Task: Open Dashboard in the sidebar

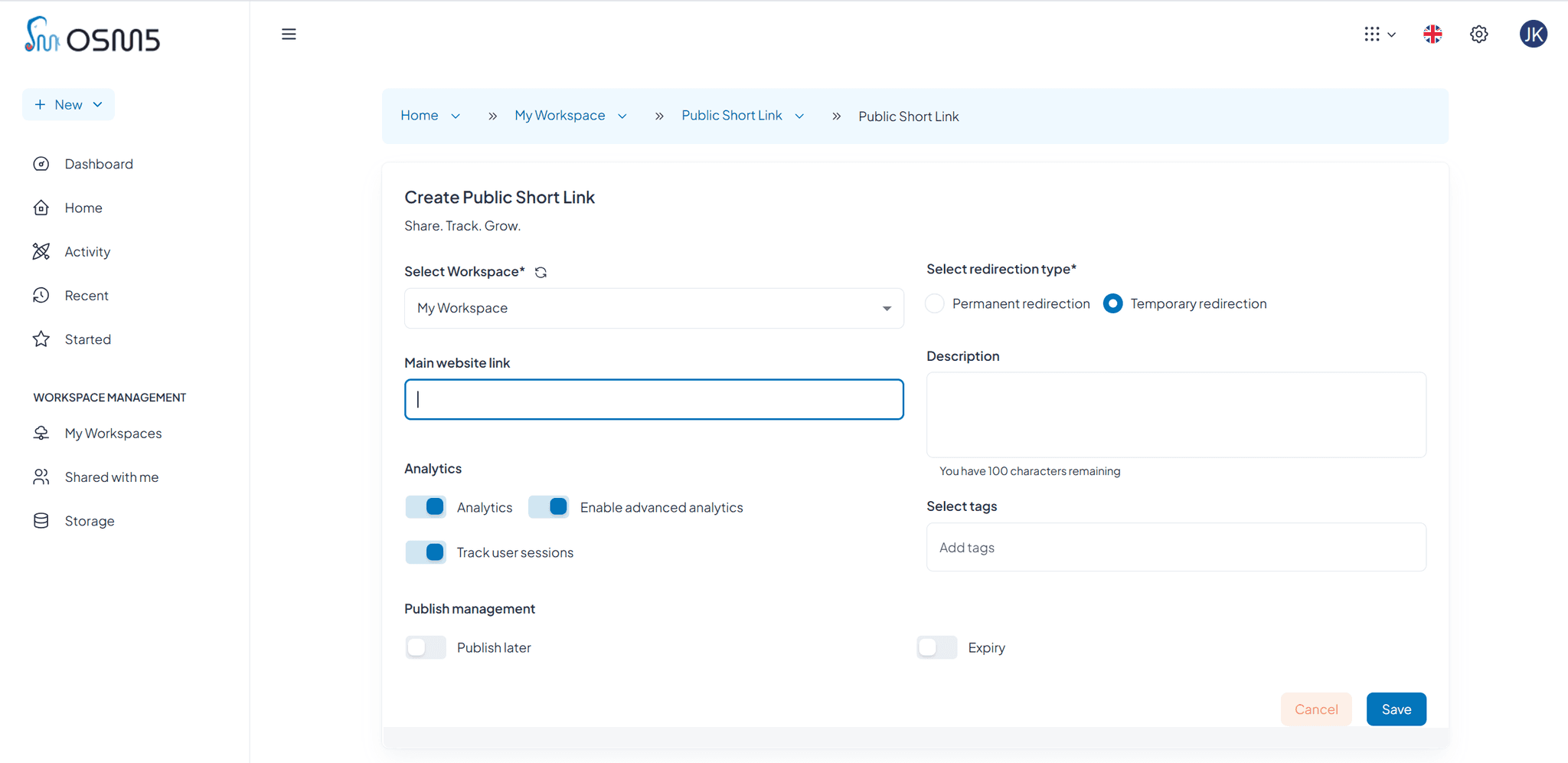Action: (x=99, y=164)
